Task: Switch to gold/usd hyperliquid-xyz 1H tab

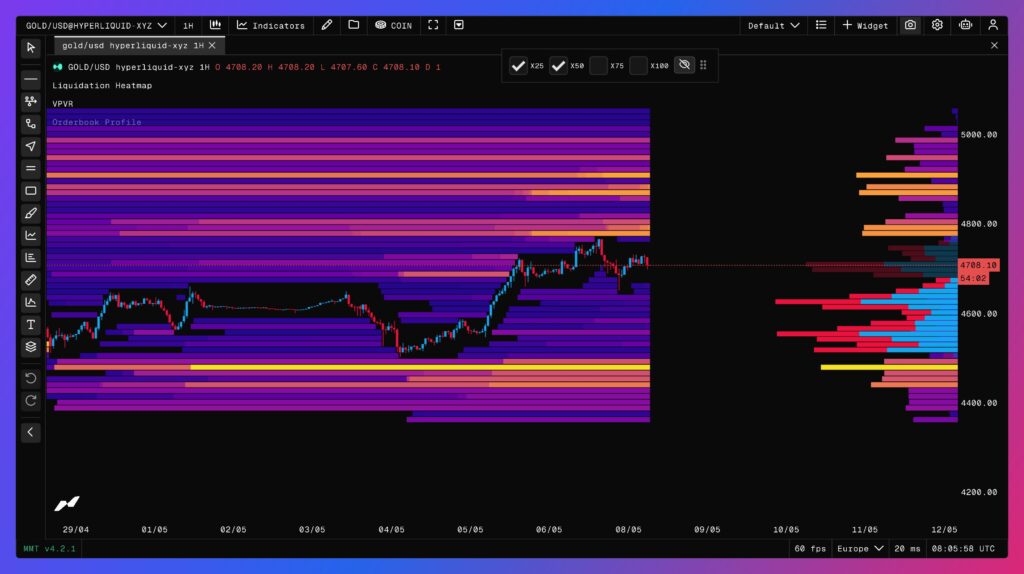Action: (133, 46)
